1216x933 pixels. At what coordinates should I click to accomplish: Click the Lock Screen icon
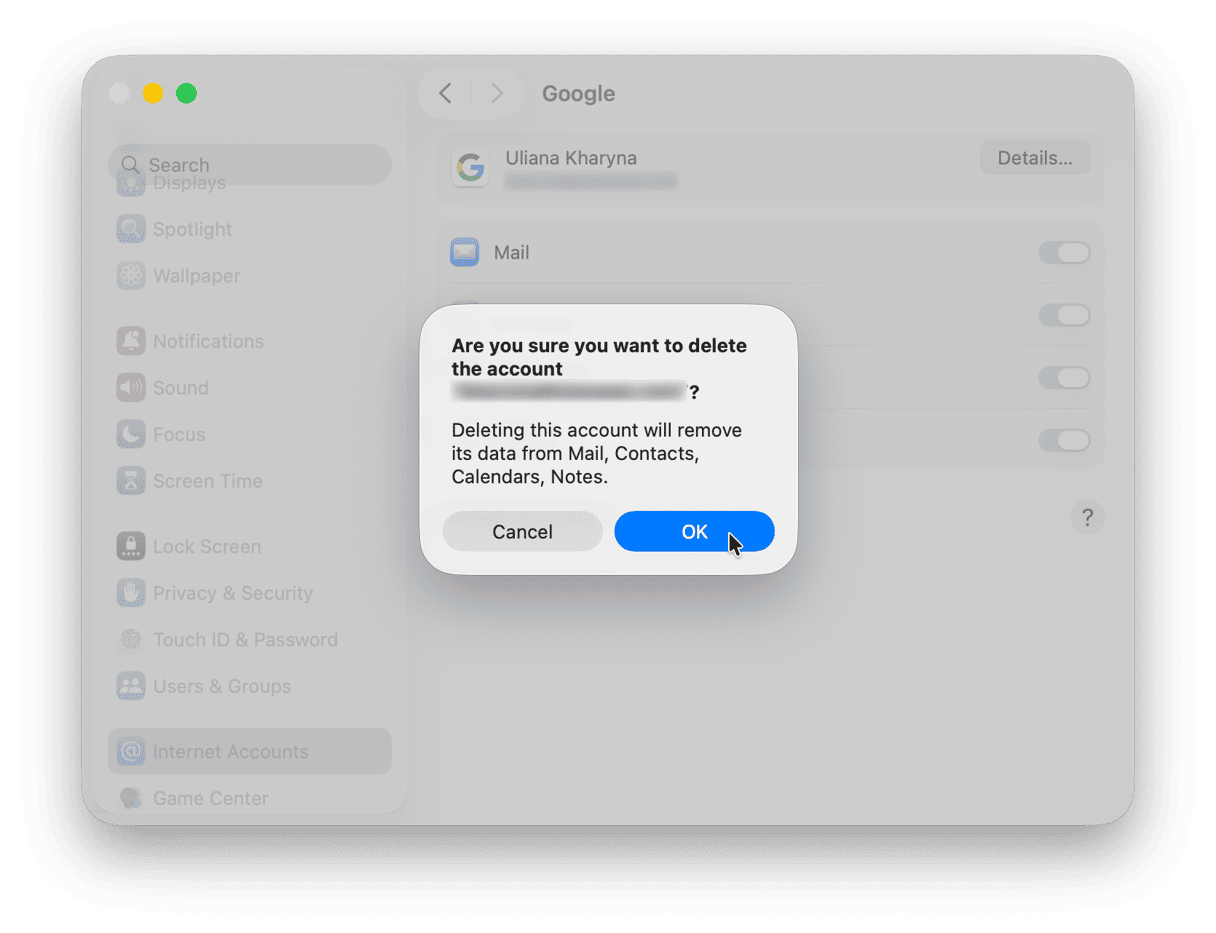pyautogui.click(x=131, y=547)
